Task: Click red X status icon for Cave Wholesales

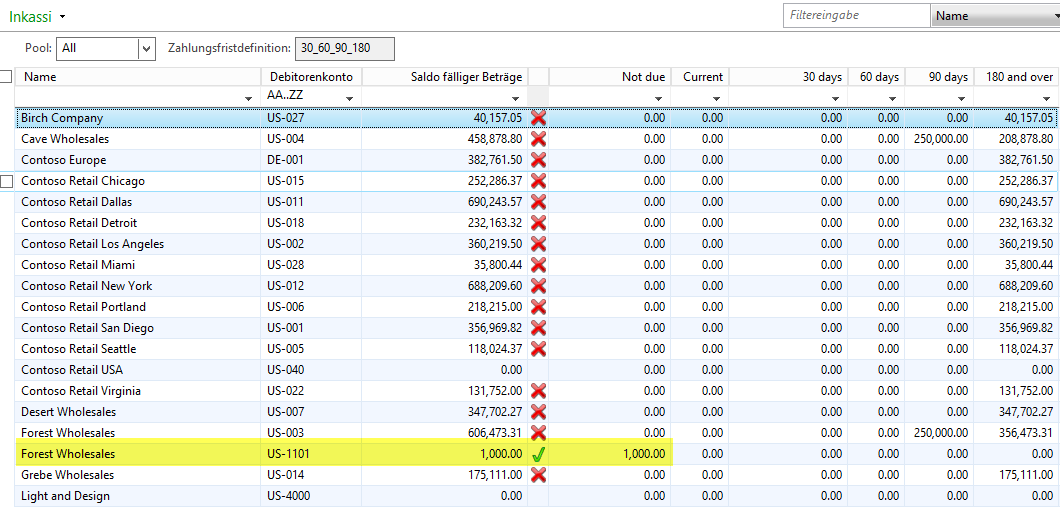Action: pos(538,139)
